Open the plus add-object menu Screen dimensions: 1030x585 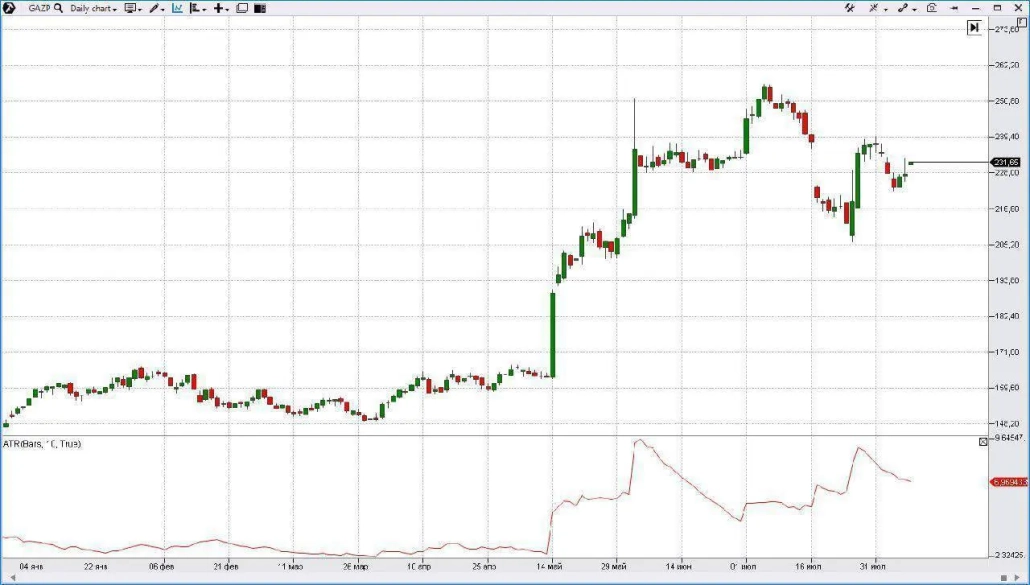[x=221, y=8]
